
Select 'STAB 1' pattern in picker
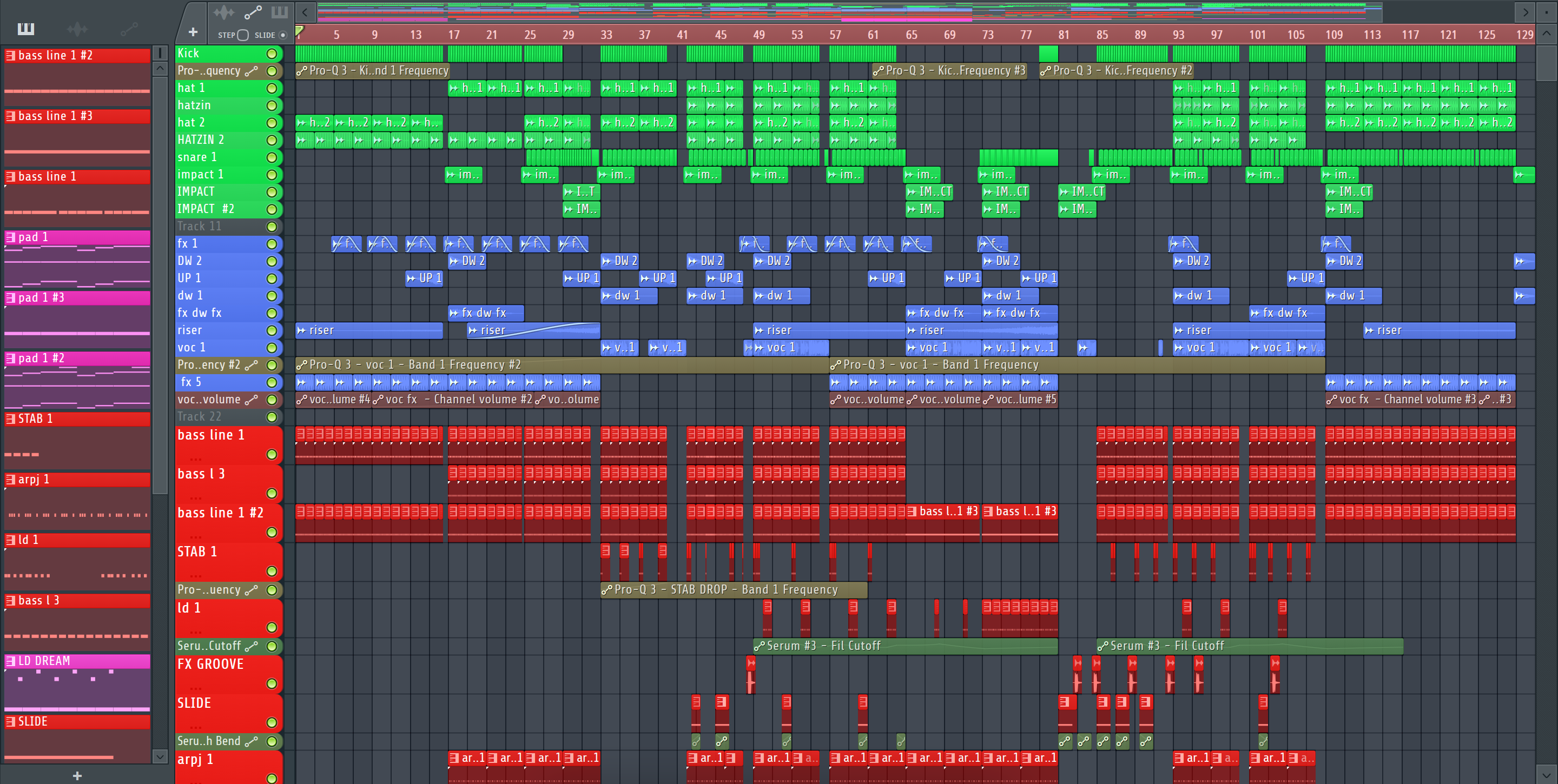pyautogui.click(x=77, y=418)
